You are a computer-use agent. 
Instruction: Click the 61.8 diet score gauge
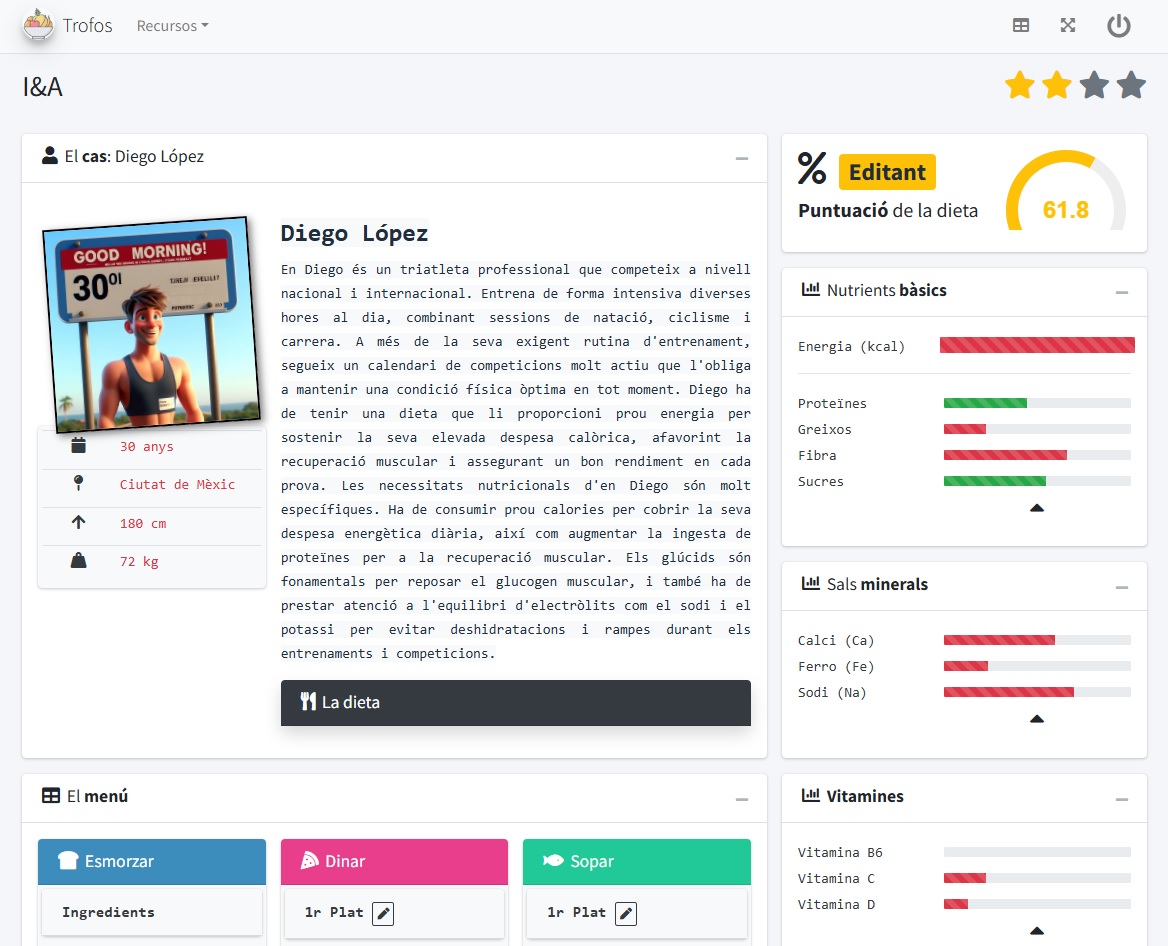pyautogui.click(x=1065, y=192)
